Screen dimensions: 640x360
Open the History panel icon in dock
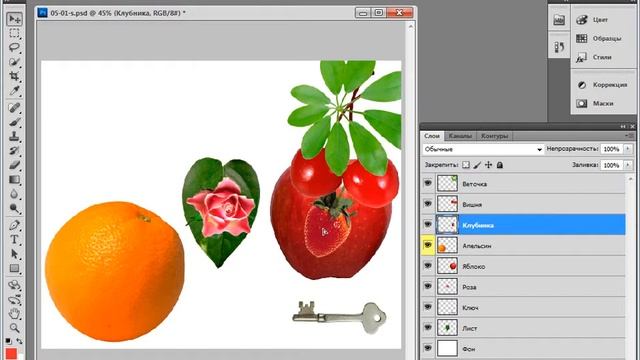click(559, 47)
